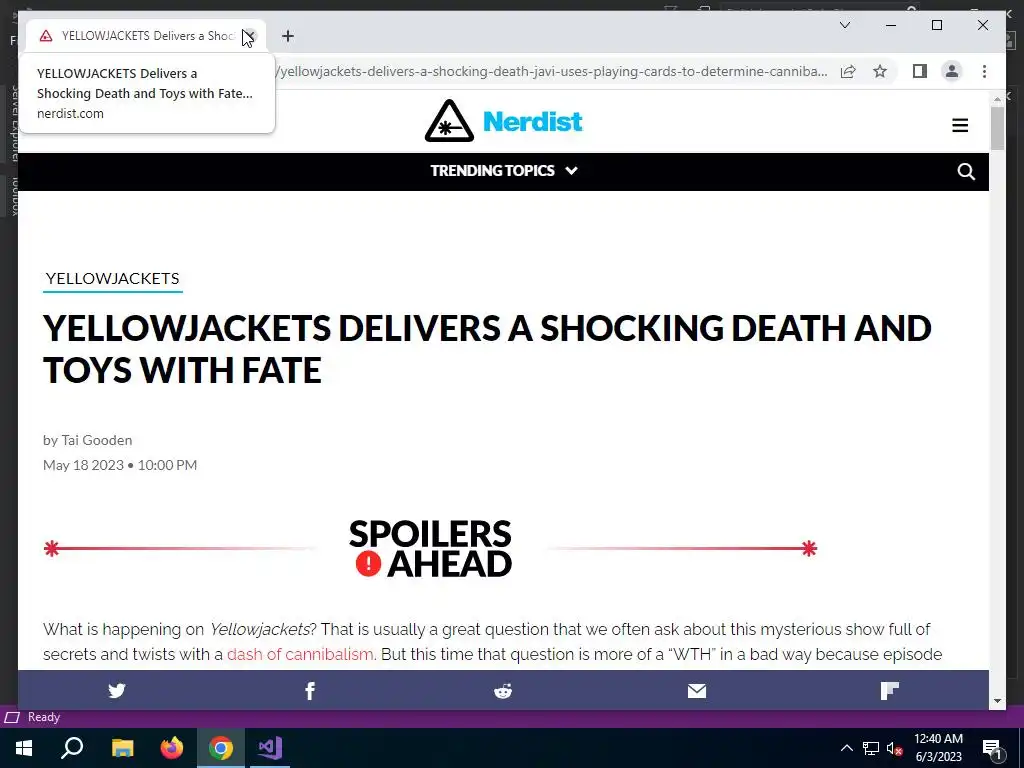Share article on Facebook

[x=310, y=690]
